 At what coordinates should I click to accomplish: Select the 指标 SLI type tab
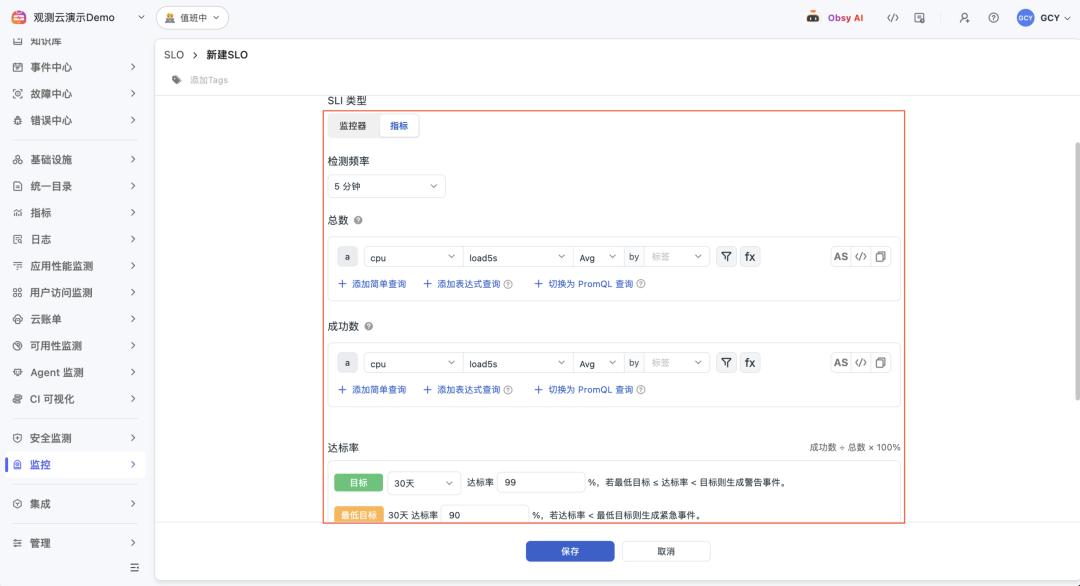(399, 126)
